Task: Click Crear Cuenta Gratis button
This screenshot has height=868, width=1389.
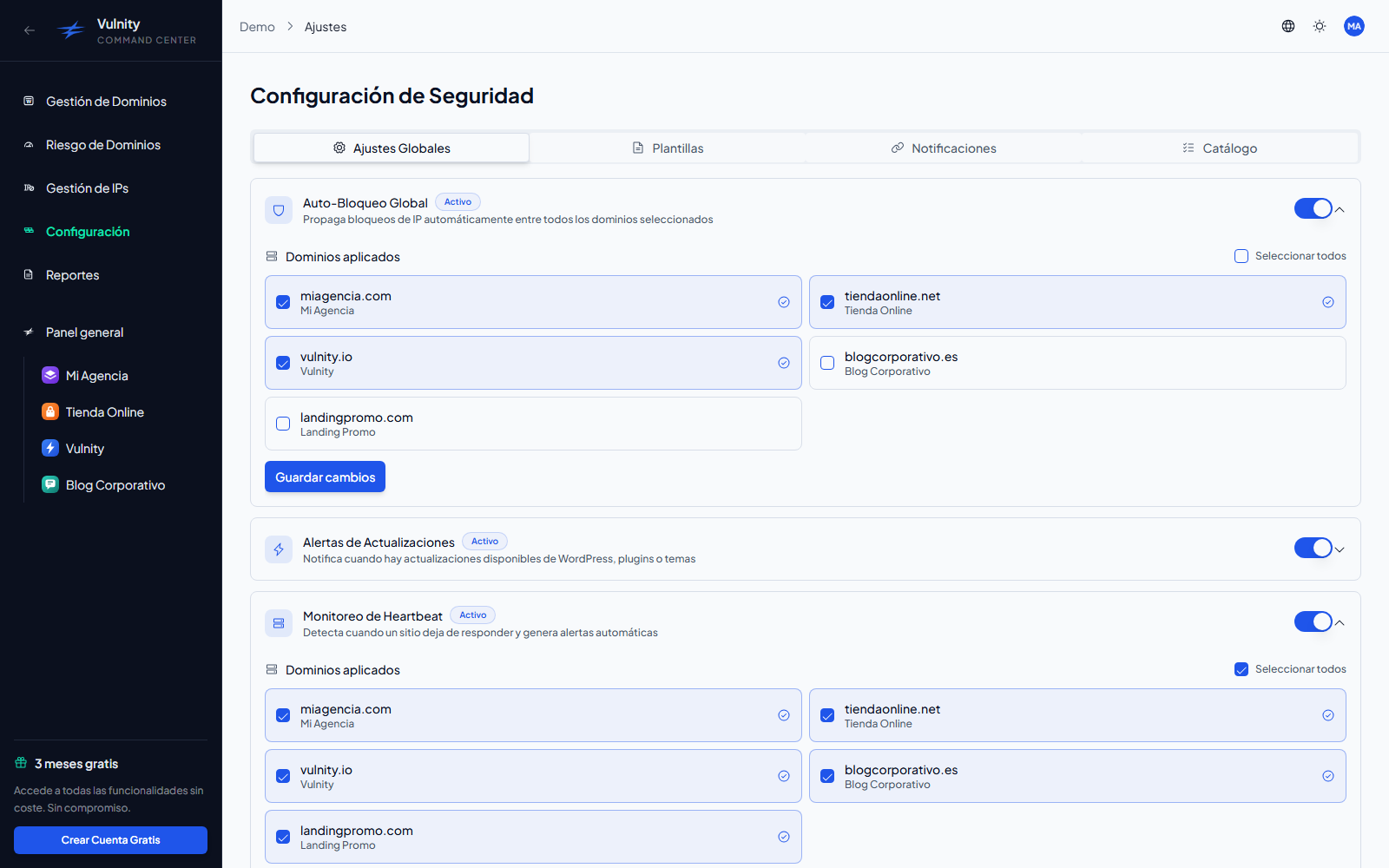Action: 110,840
